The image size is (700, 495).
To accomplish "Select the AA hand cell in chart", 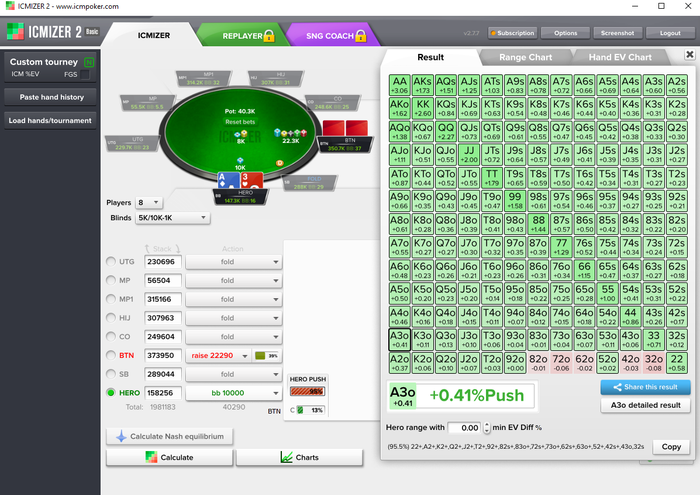I will (400, 85).
